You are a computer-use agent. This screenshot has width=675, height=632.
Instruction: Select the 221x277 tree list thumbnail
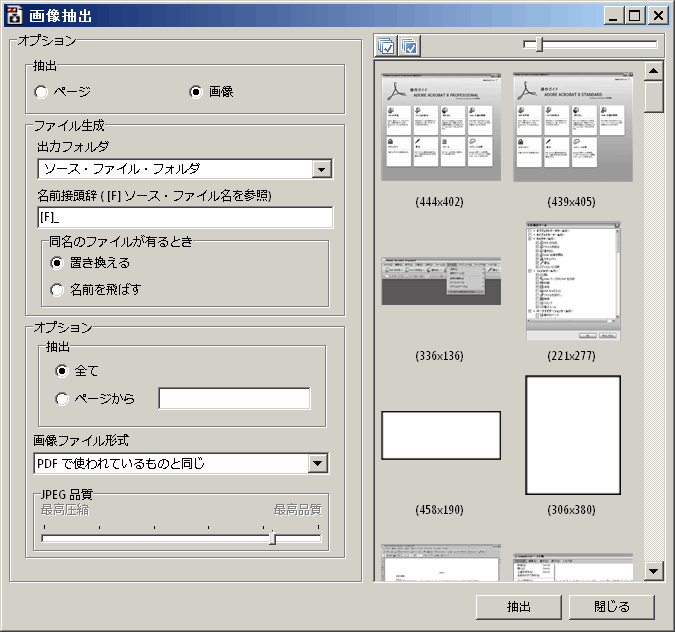(573, 281)
